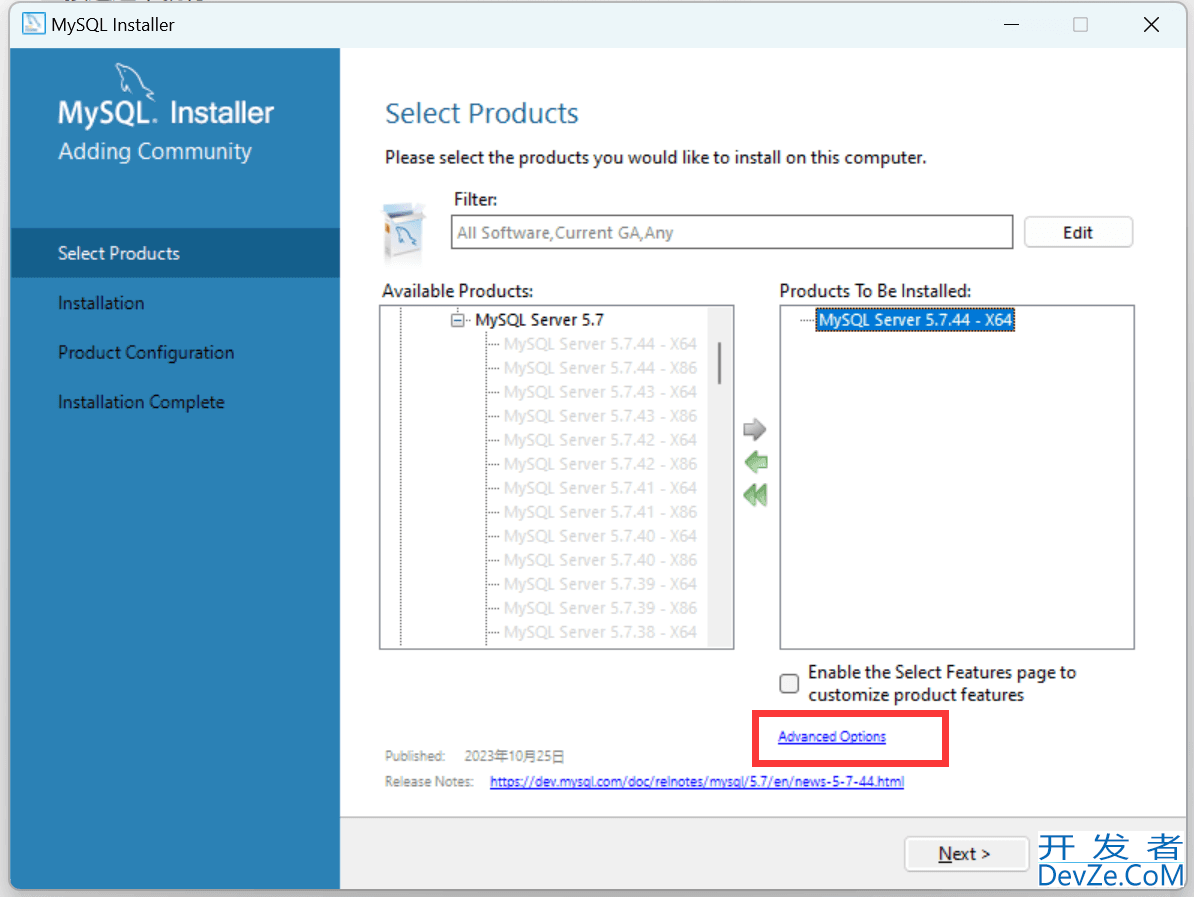Select available MySQL Server 5.7.43 - X64
The image size is (1194, 897).
(600, 392)
